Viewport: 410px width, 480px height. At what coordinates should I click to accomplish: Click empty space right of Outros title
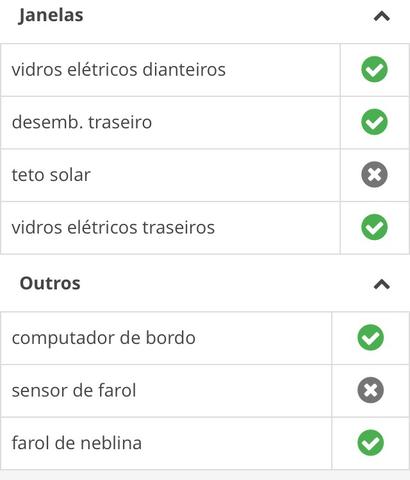tap(227, 284)
